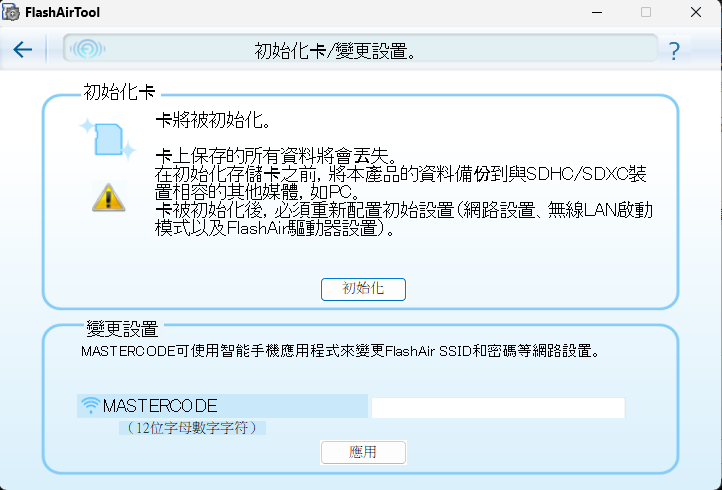The width and height of the screenshot is (722, 490).
Task: Click the 初始化 button to initialize card
Action: click(x=363, y=289)
